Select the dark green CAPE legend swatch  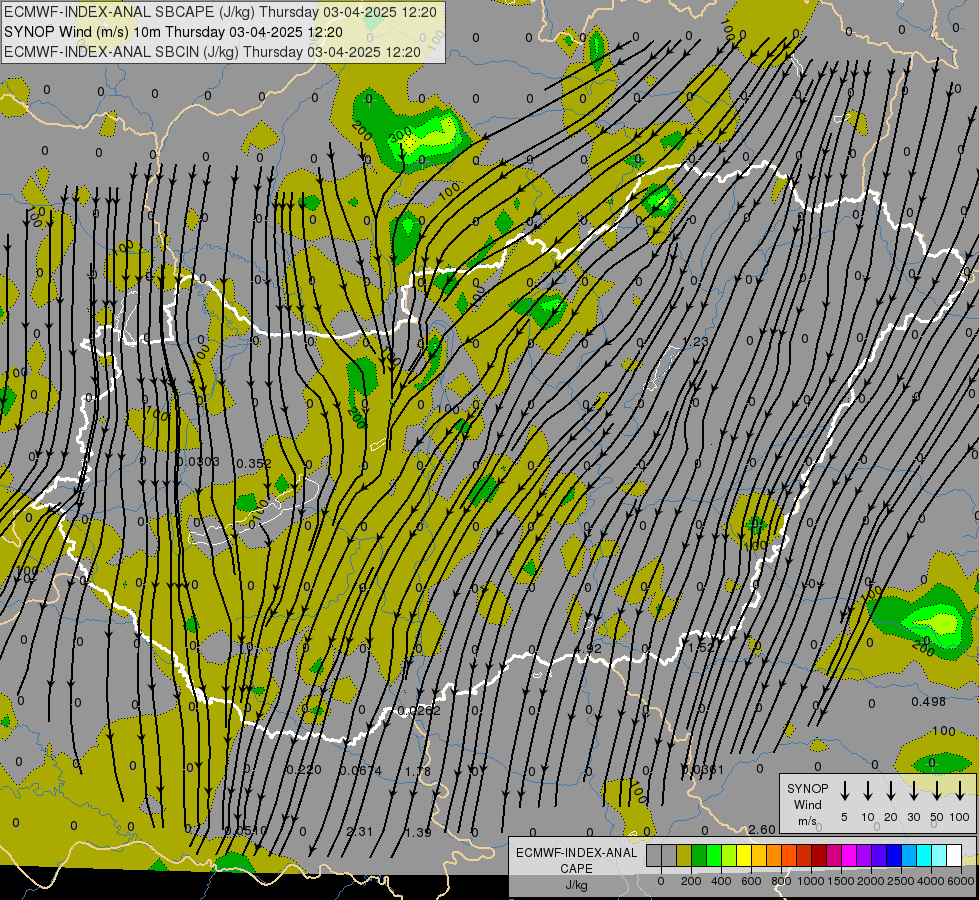[699, 856]
